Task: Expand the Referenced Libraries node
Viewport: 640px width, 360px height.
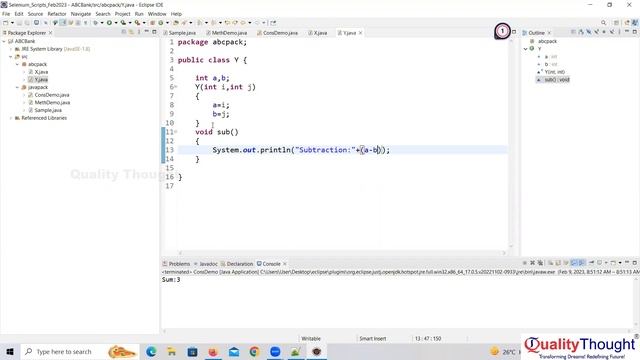Action: pos(11,118)
